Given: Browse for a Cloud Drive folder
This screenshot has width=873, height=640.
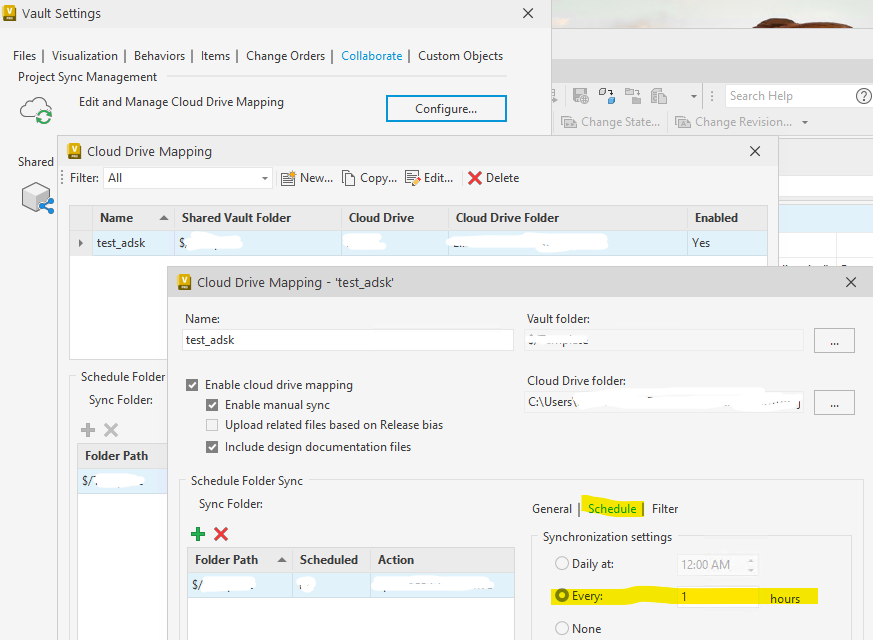Looking at the screenshot, I should click(x=834, y=402).
